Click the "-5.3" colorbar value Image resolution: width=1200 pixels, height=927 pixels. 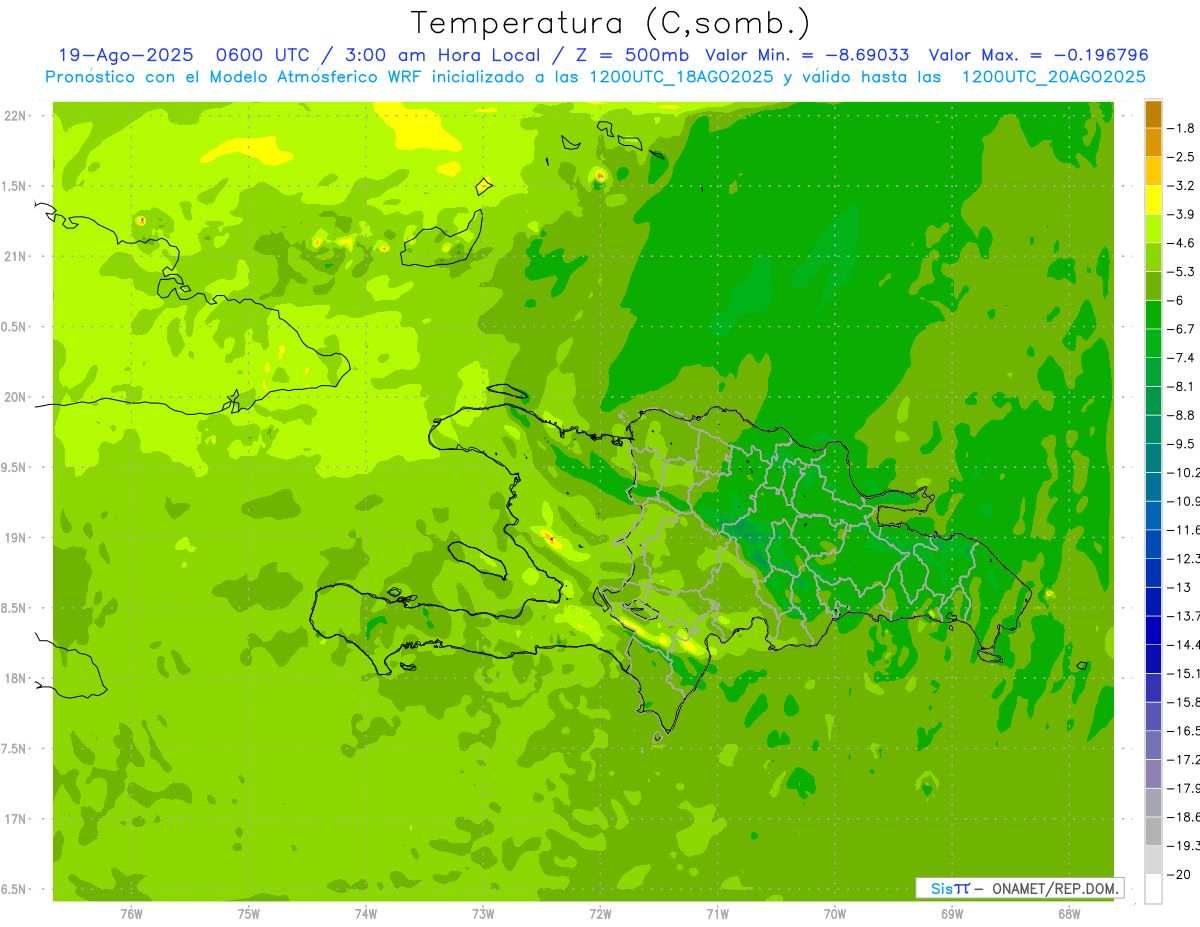coord(1181,272)
